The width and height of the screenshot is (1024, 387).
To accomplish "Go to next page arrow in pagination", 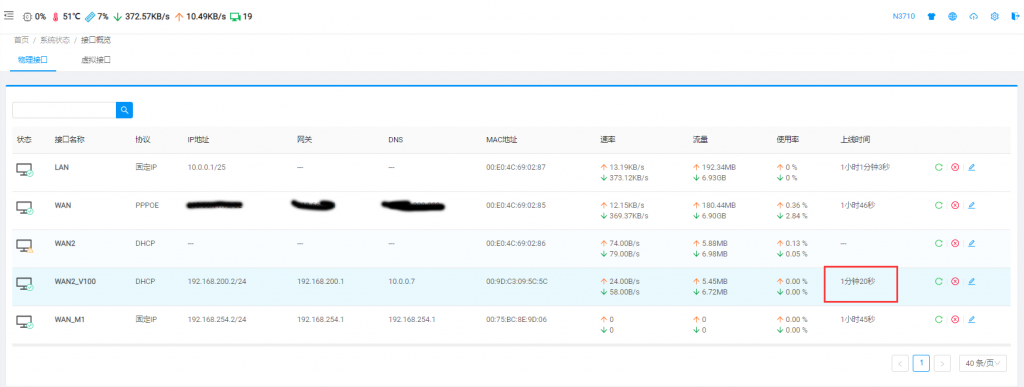I will [942, 363].
